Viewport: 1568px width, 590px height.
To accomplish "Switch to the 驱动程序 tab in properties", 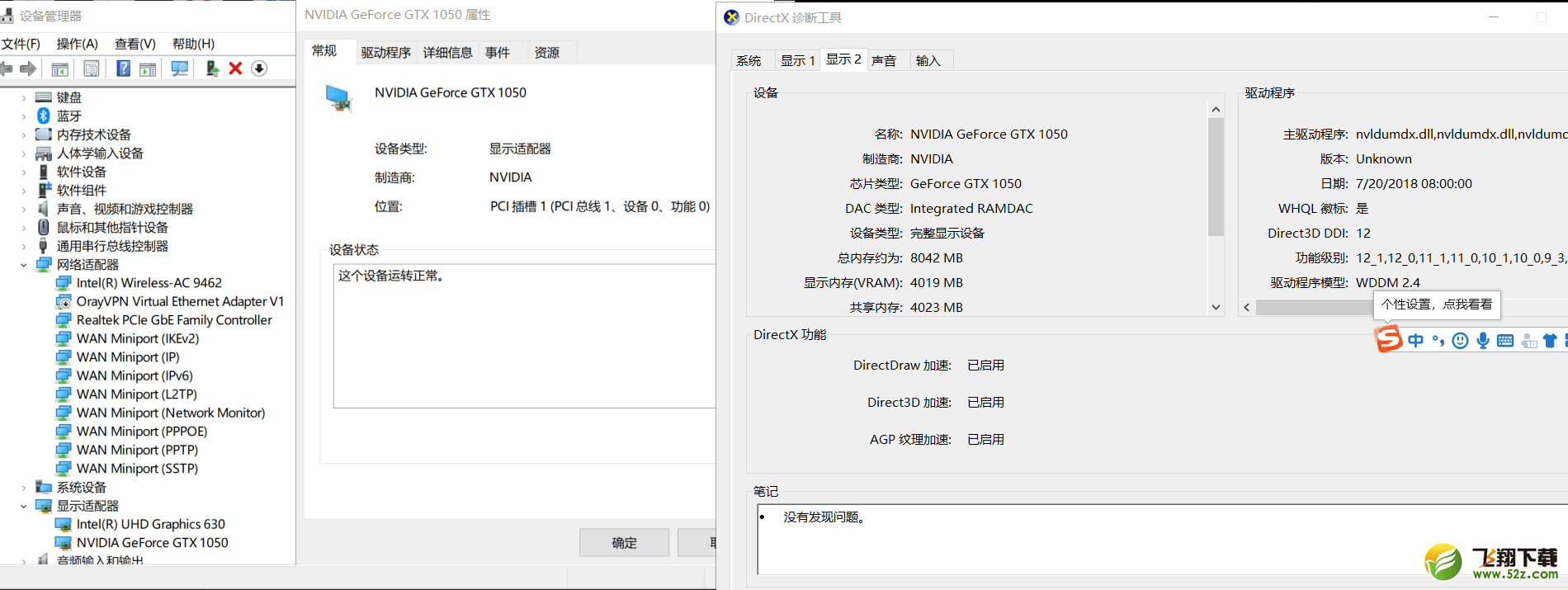I will coord(385,53).
